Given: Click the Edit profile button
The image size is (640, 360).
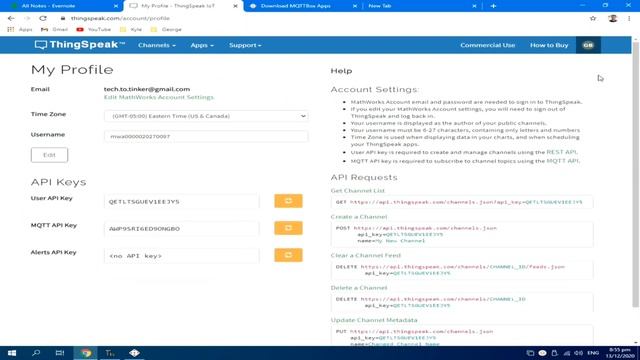Looking at the screenshot, I should pyautogui.click(x=49, y=155).
